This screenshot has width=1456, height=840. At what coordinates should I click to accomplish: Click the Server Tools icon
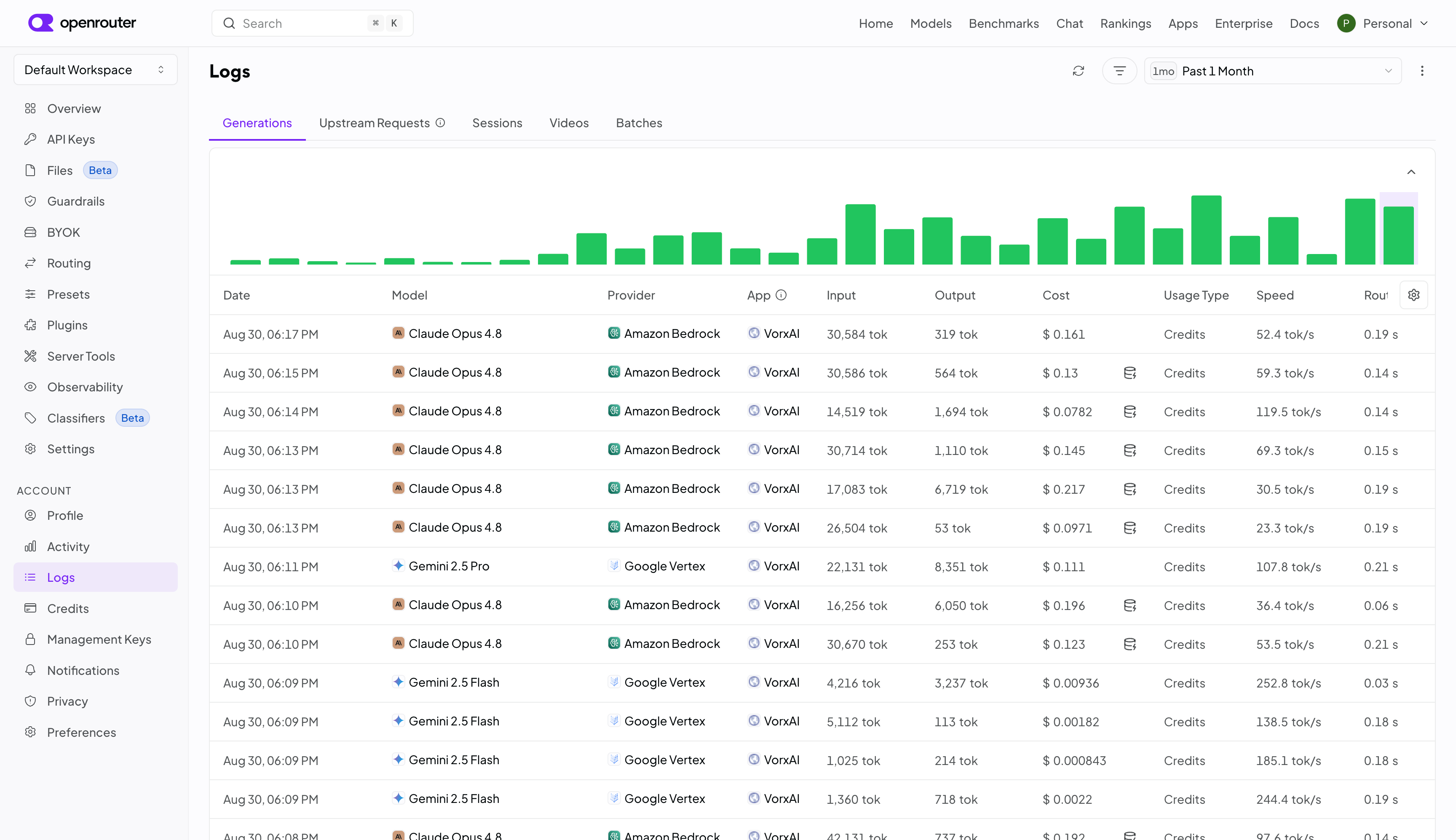tap(31, 356)
